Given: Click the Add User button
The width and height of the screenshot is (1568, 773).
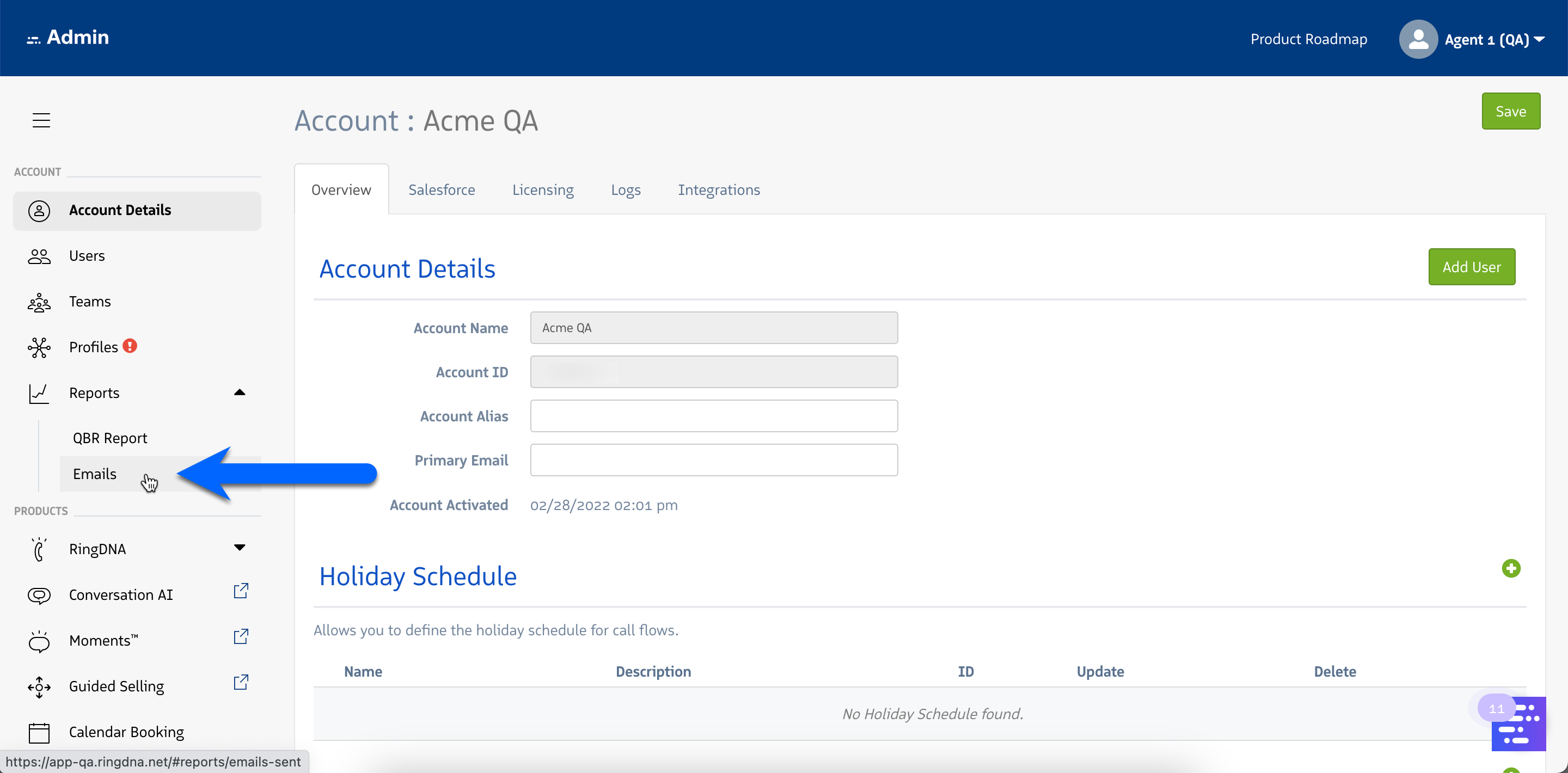Looking at the screenshot, I should pyautogui.click(x=1471, y=267).
